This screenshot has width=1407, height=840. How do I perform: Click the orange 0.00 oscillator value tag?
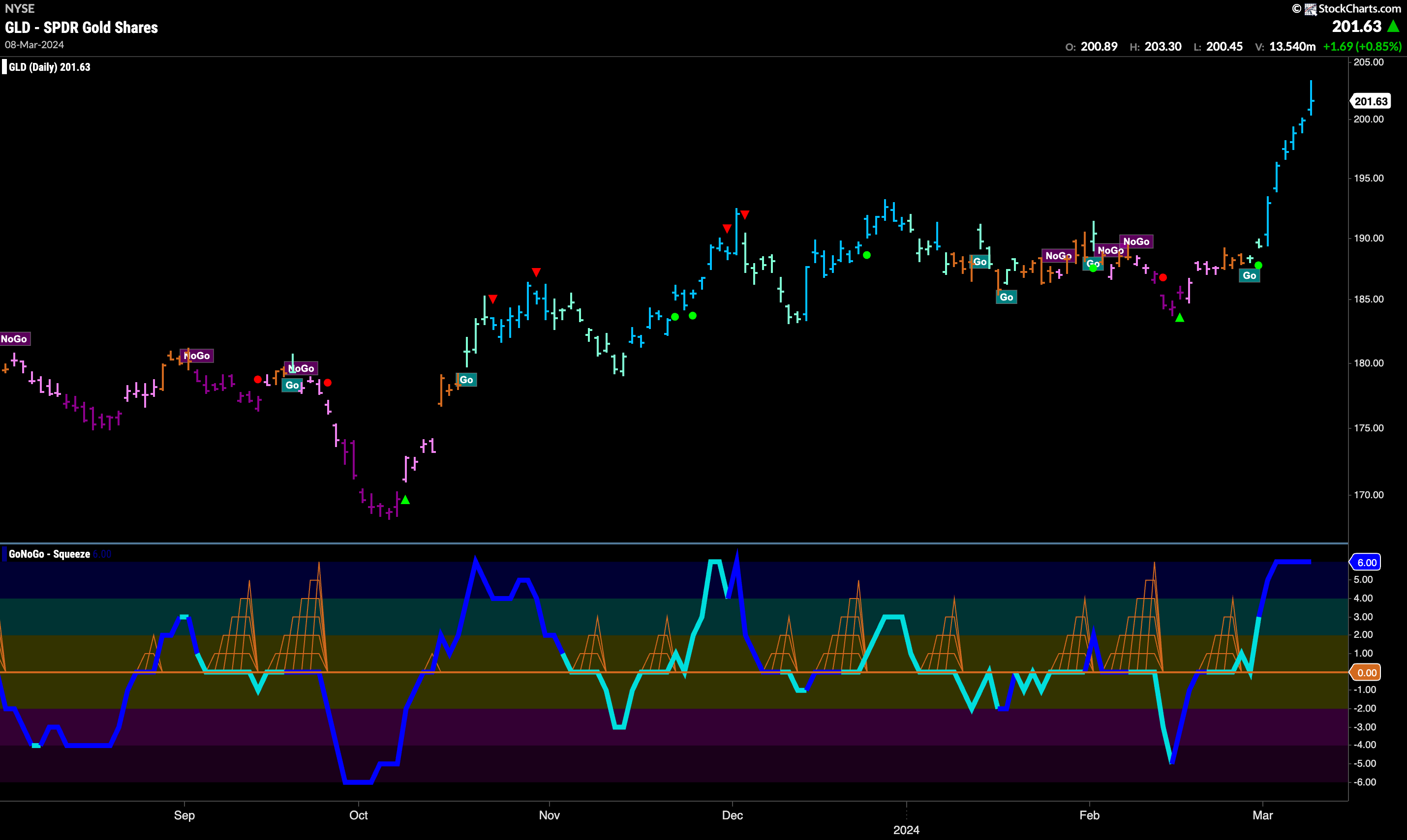click(x=1366, y=672)
